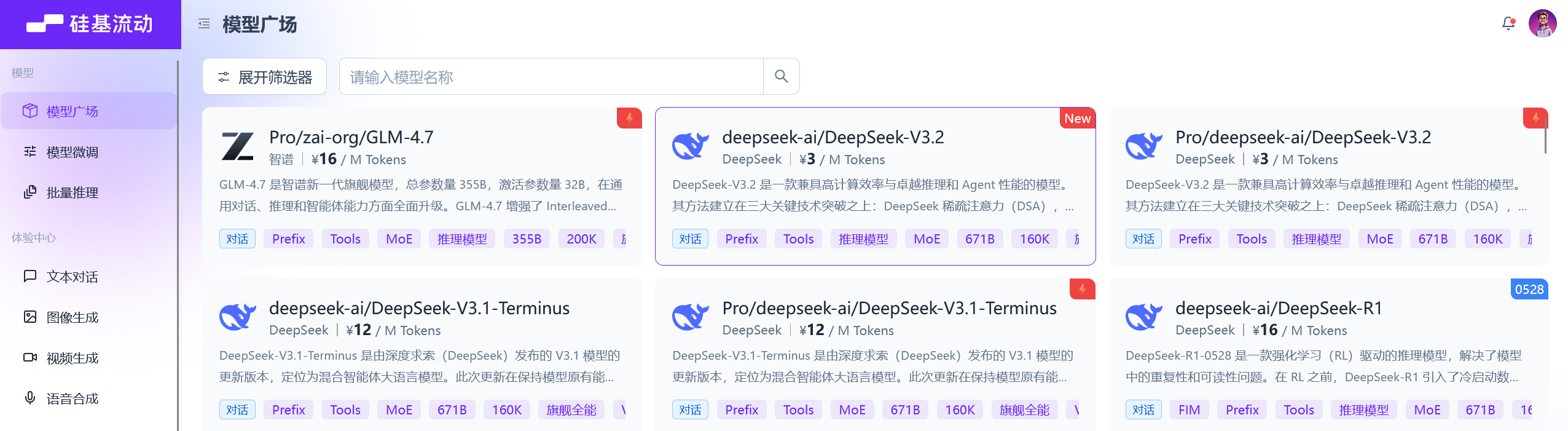Open the Pro/zai-org/GLM-4.7 model title
Image resolution: width=1568 pixels, height=431 pixels.
tap(351, 136)
